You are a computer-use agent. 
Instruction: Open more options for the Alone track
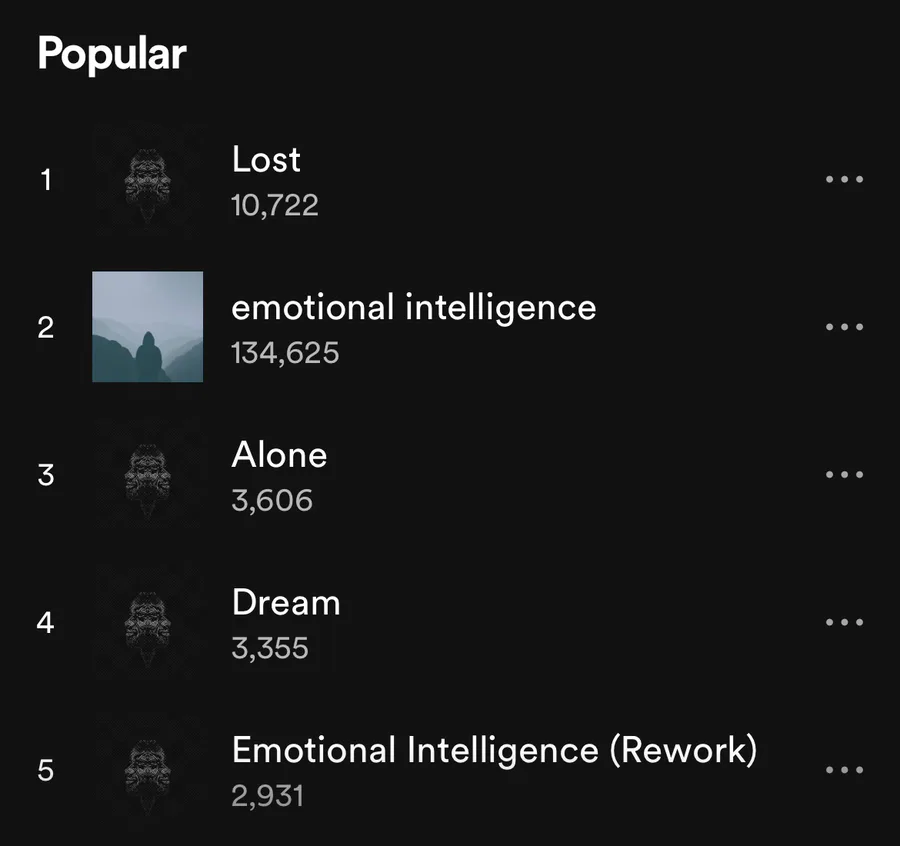point(844,474)
